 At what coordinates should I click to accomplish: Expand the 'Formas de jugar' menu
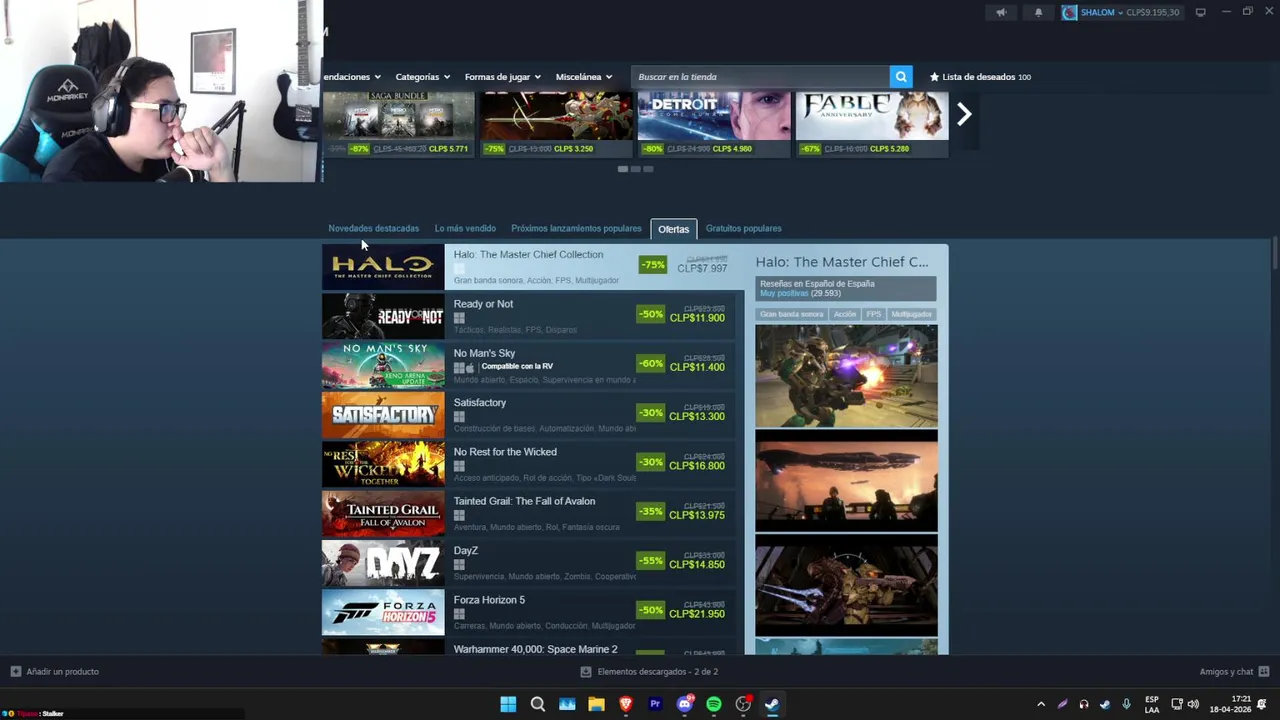click(502, 76)
